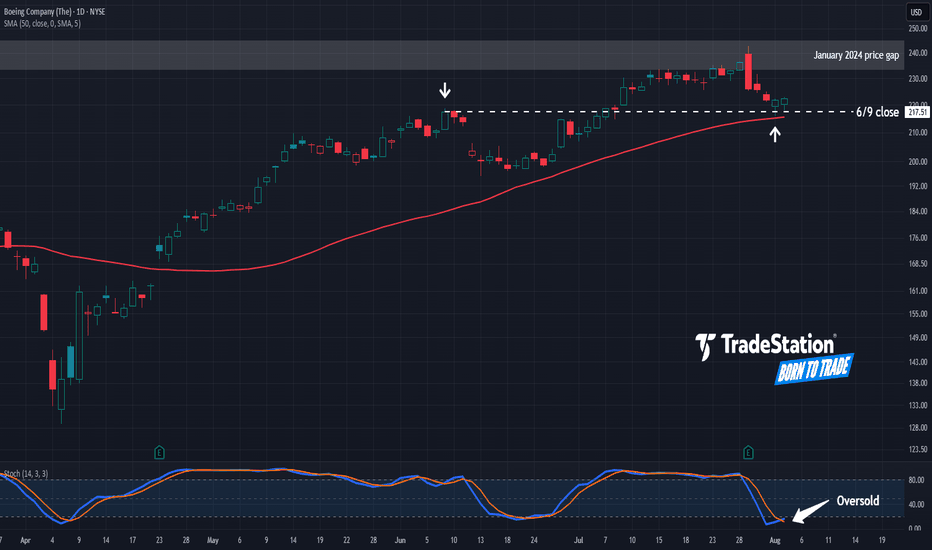Screen dimensions: 932x550
Task: Click the 'Jun' date axis label
Action: 400,540
